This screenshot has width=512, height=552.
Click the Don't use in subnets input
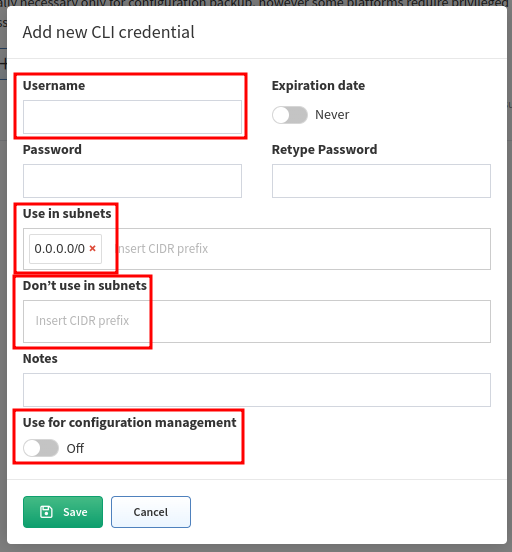pyautogui.click(x=257, y=321)
